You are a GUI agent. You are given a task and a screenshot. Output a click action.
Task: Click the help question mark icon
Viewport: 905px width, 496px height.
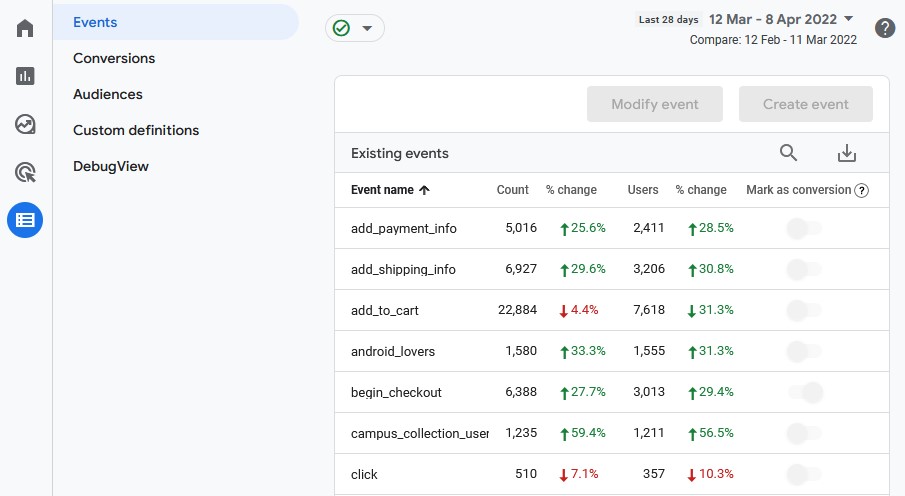coord(885,28)
